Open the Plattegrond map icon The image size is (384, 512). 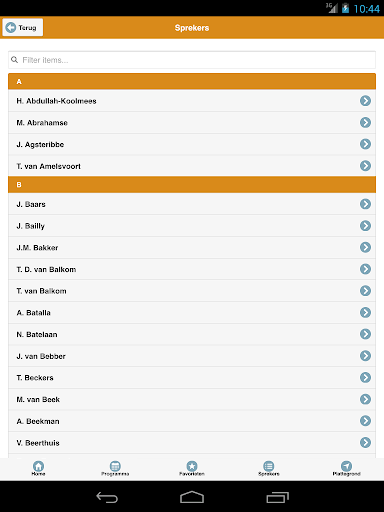[346, 466]
